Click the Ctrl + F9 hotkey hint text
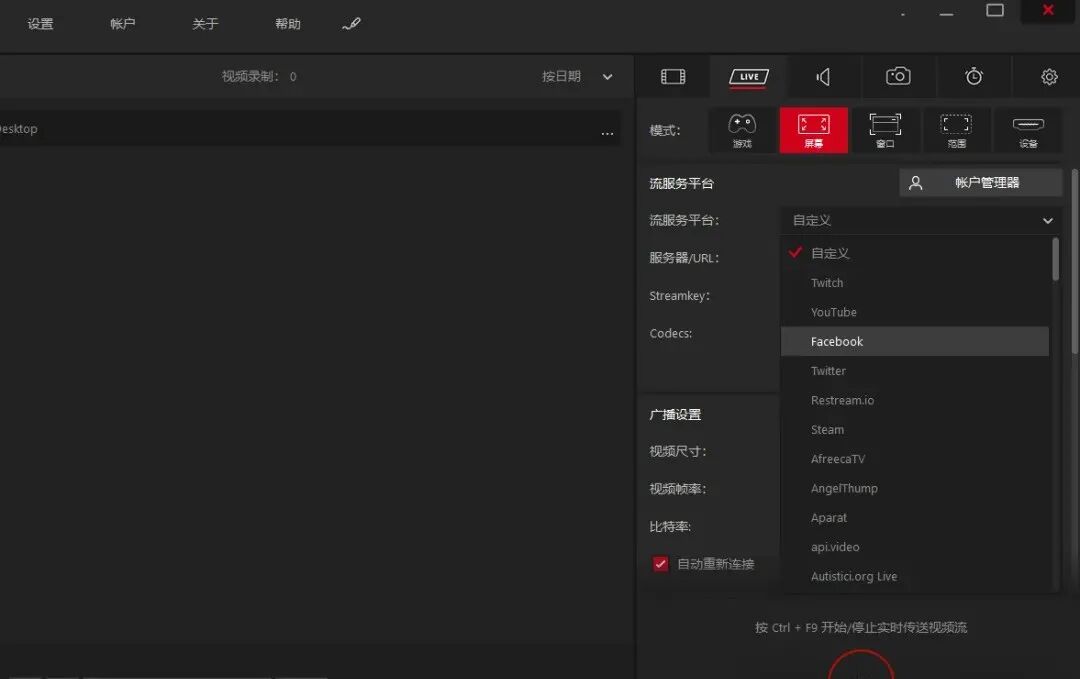 click(x=861, y=627)
